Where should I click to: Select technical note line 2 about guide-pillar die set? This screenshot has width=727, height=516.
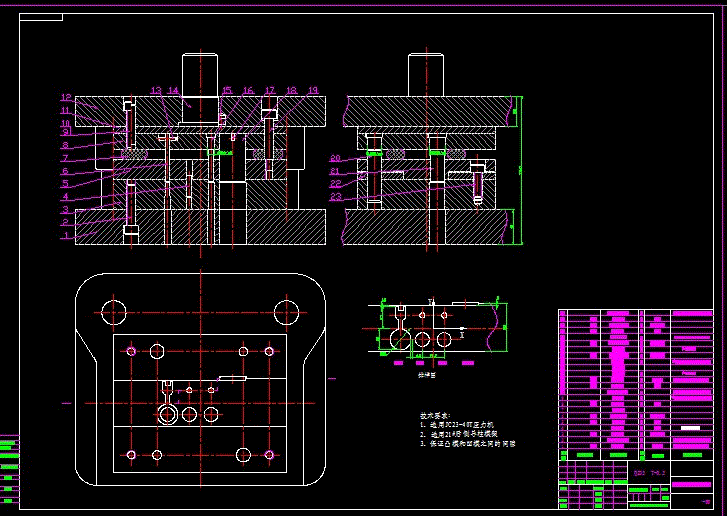[459, 434]
